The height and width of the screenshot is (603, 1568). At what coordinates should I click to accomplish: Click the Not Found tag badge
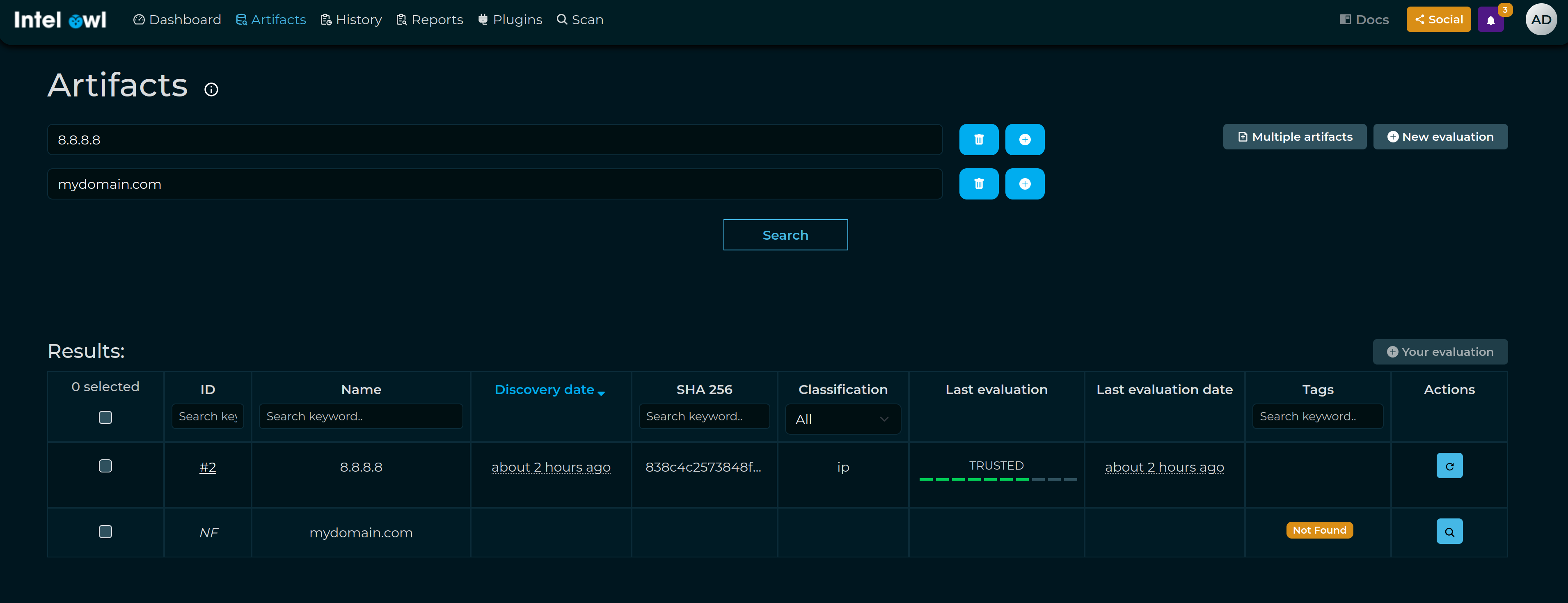[x=1319, y=530]
